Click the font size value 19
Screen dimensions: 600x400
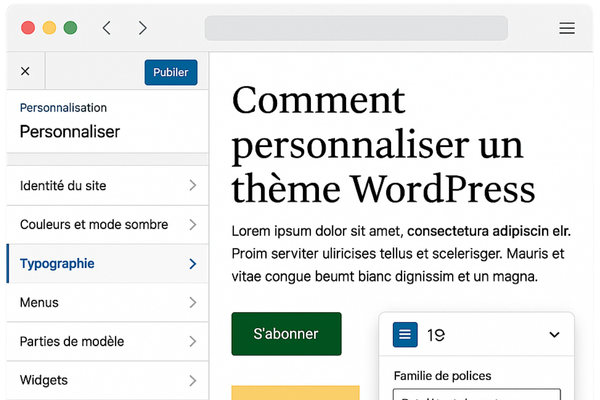[436, 335]
